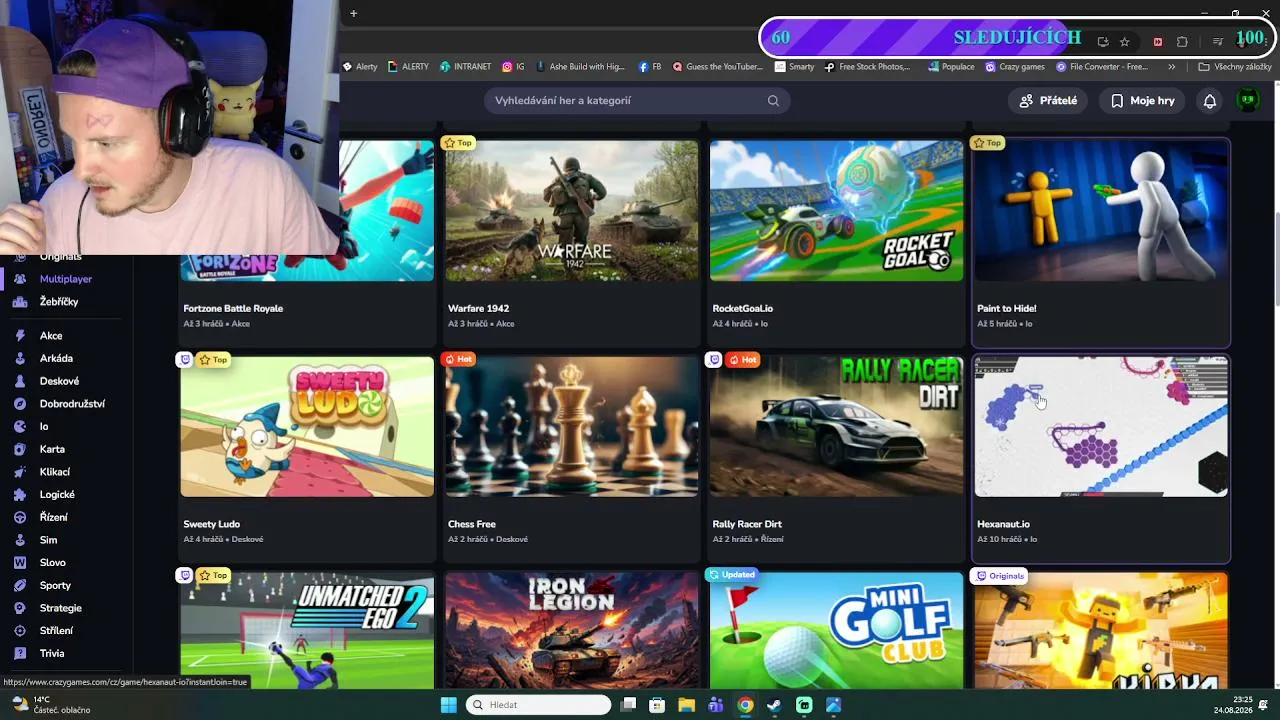Click the Io category Pac-Man icon

pos(19,427)
